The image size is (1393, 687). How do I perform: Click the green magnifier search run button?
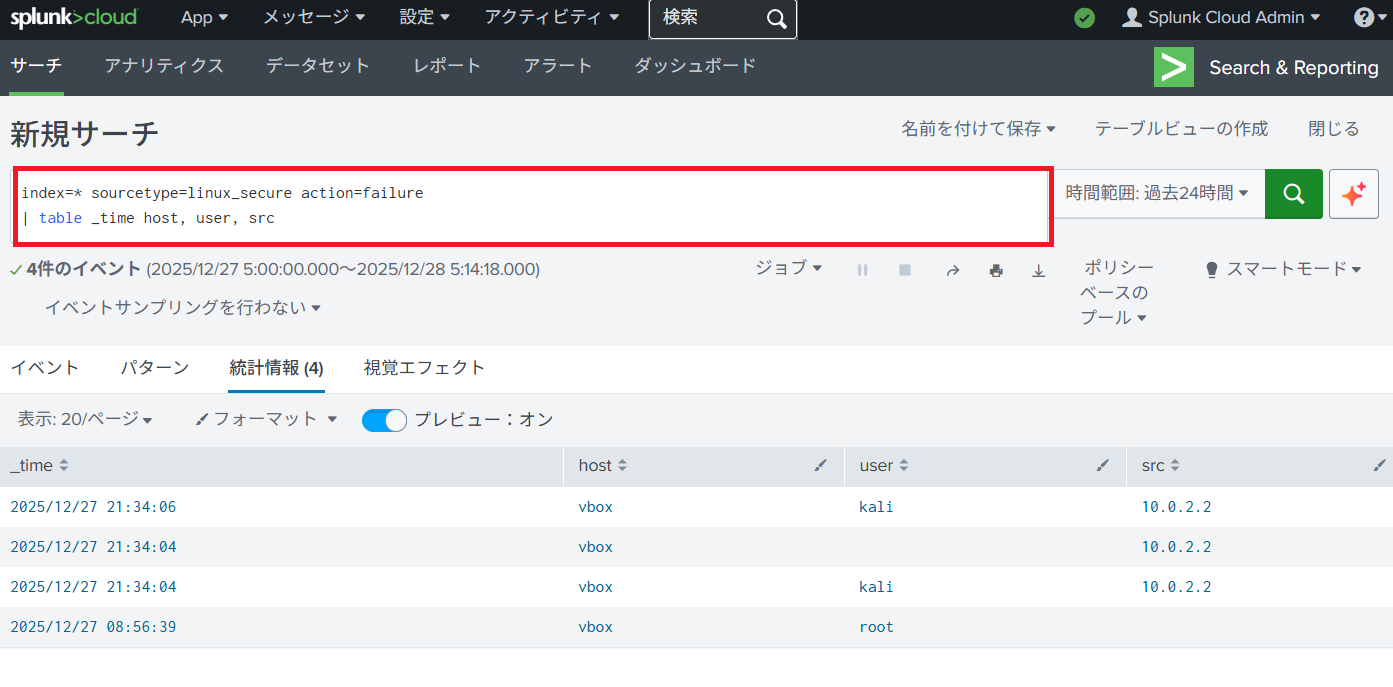[x=1293, y=194]
